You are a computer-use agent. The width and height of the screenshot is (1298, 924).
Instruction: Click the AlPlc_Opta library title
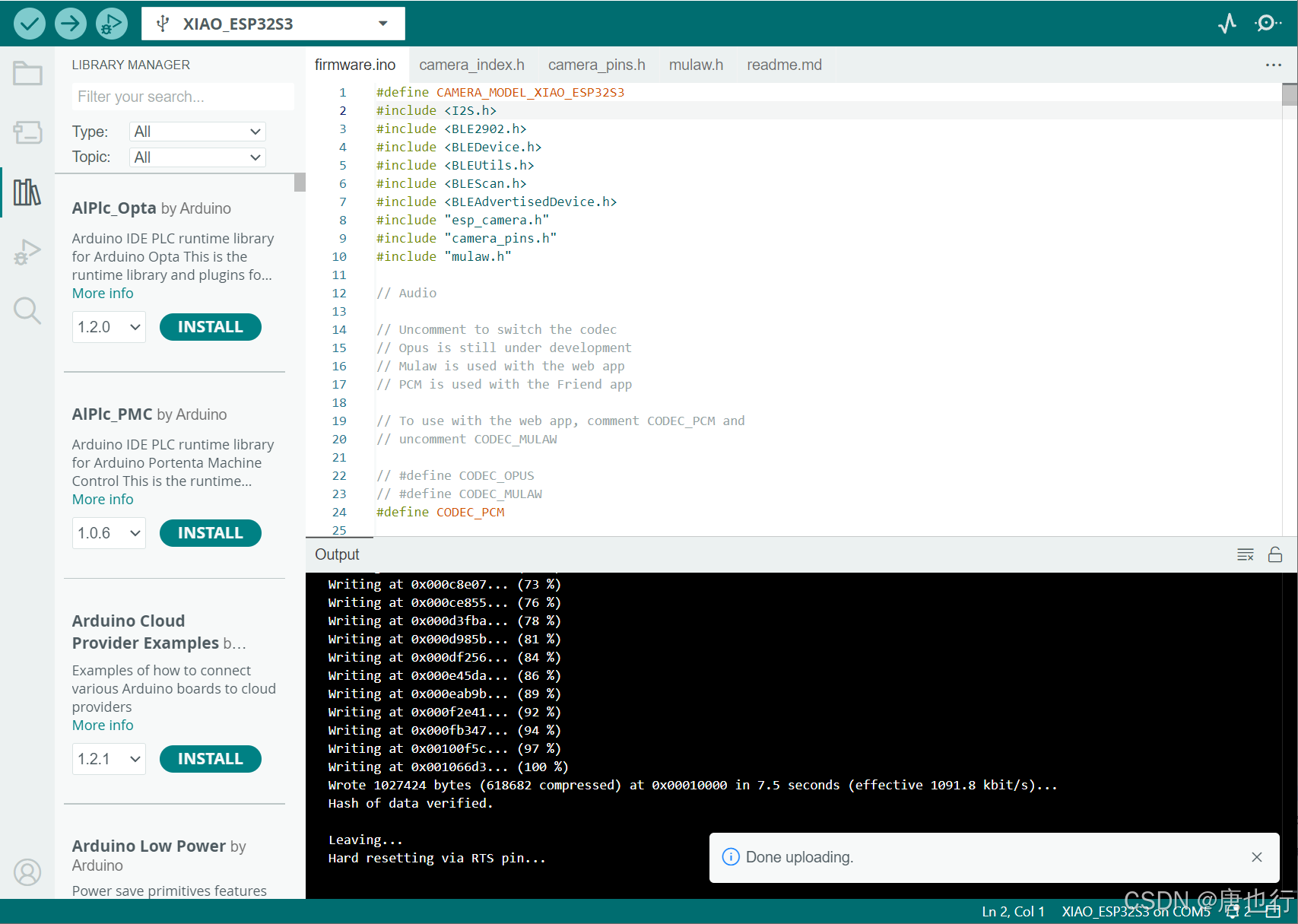[114, 208]
